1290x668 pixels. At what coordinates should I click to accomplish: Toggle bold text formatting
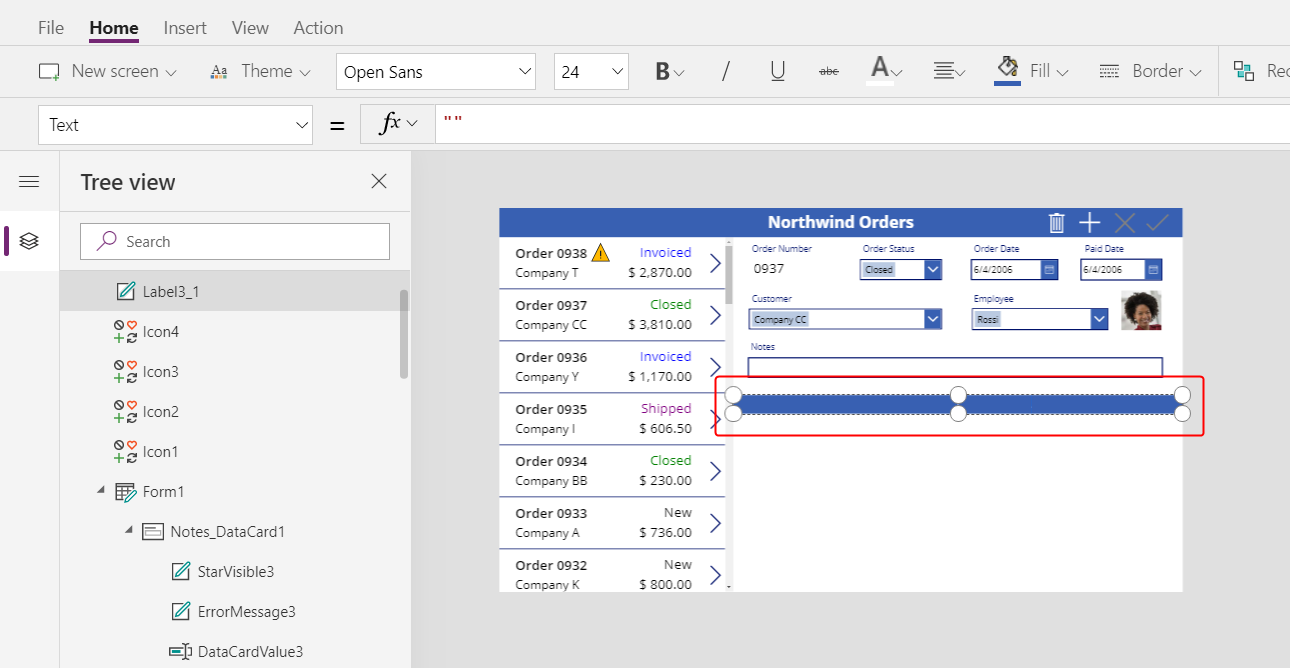pos(662,71)
